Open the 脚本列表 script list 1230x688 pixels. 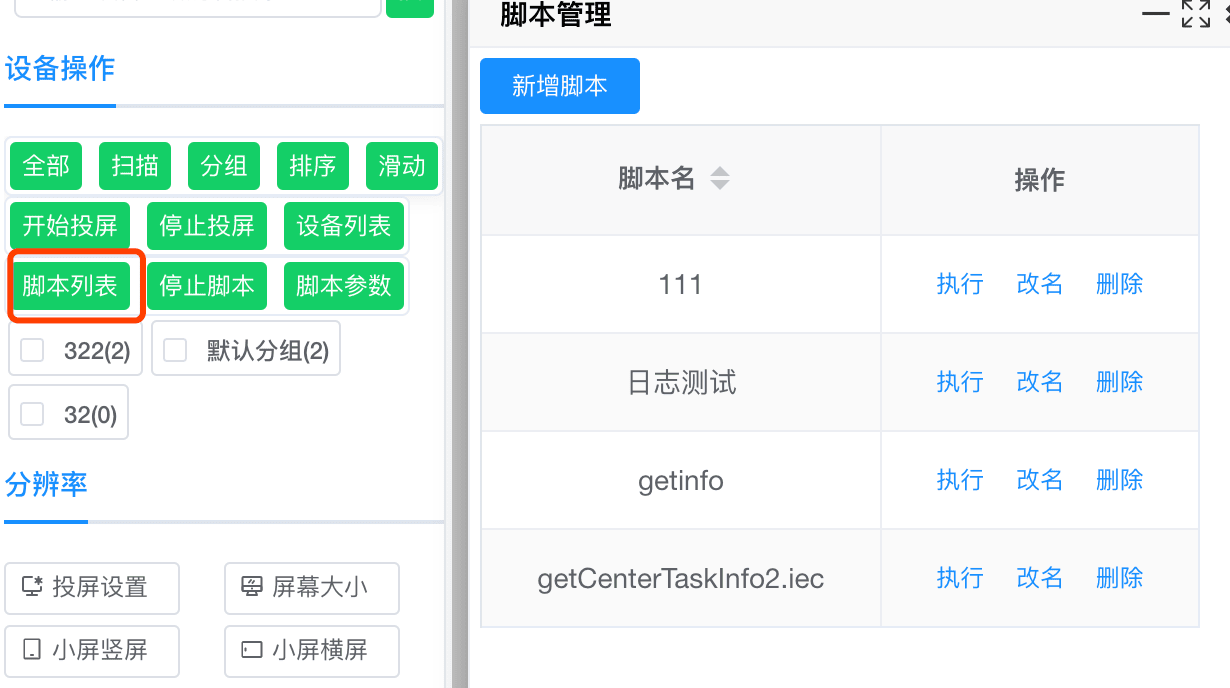click(70, 286)
